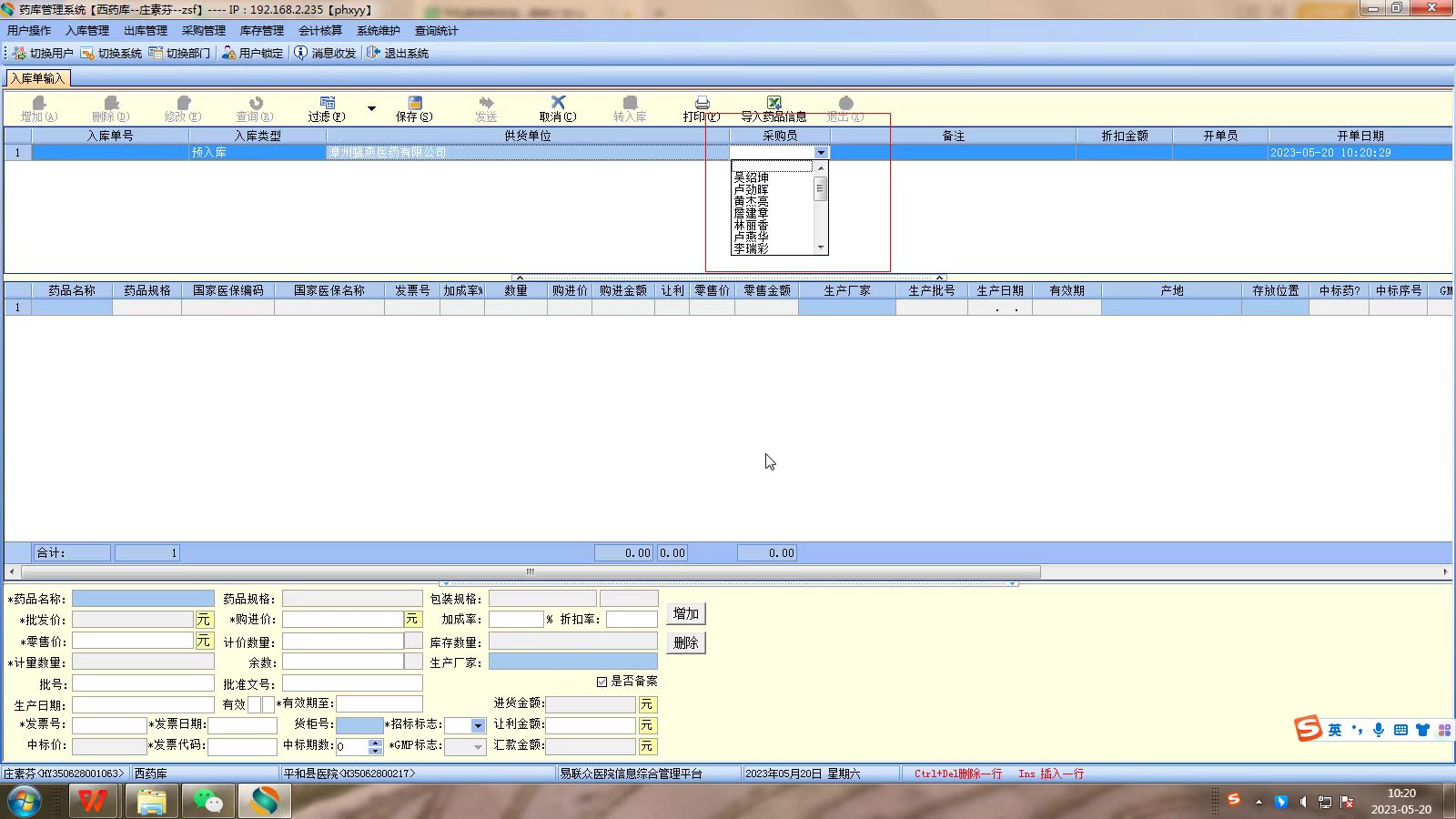Click the 批号 input field
Screen dimensions: 1456x819
[144, 682]
